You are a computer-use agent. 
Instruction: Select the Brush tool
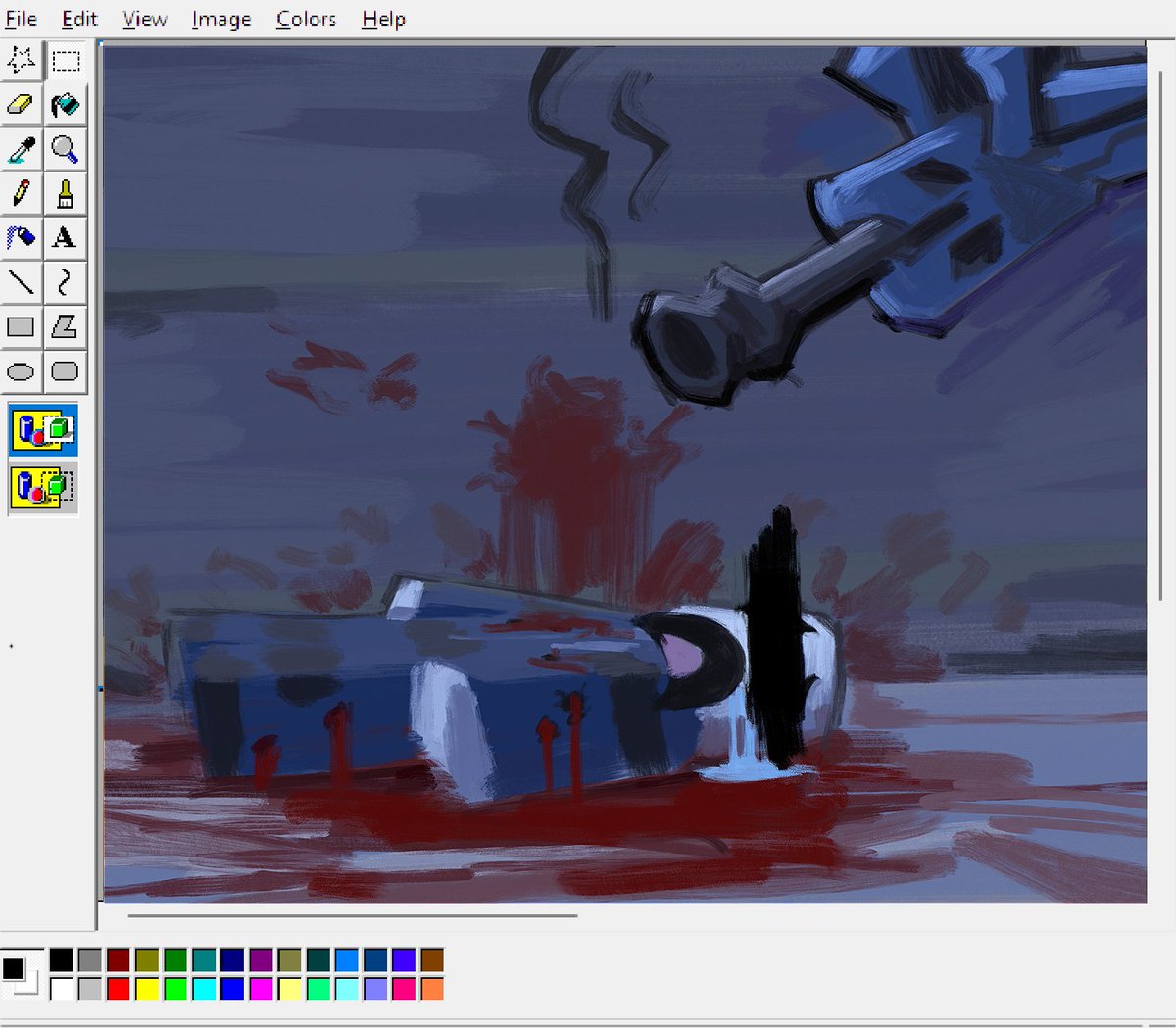tap(66, 193)
